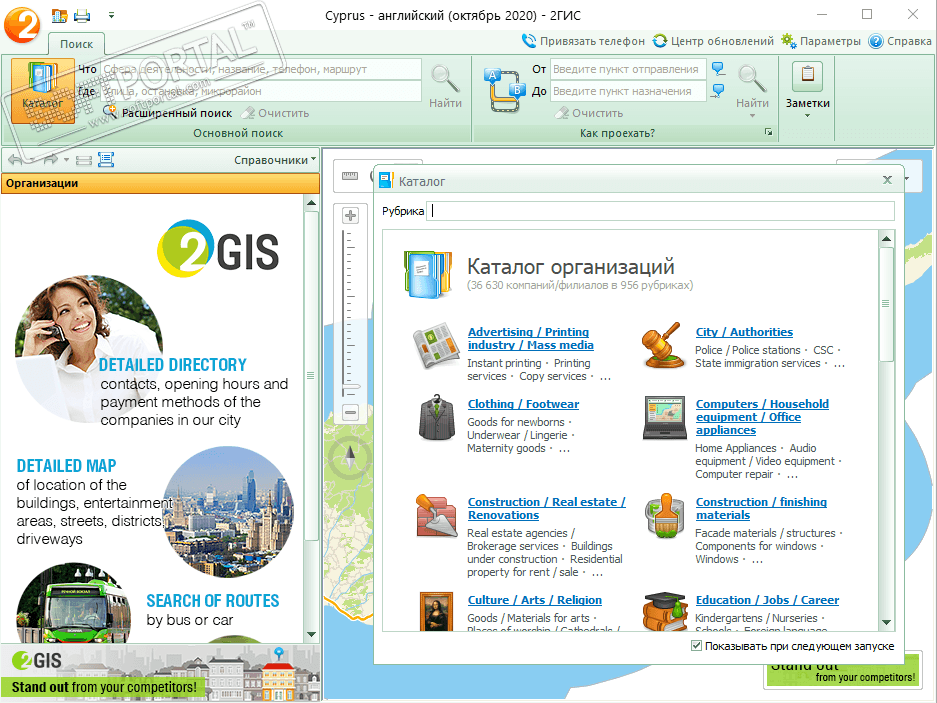
Task: Click the left panel scrollbar down arrow
Action: [311, 634]
